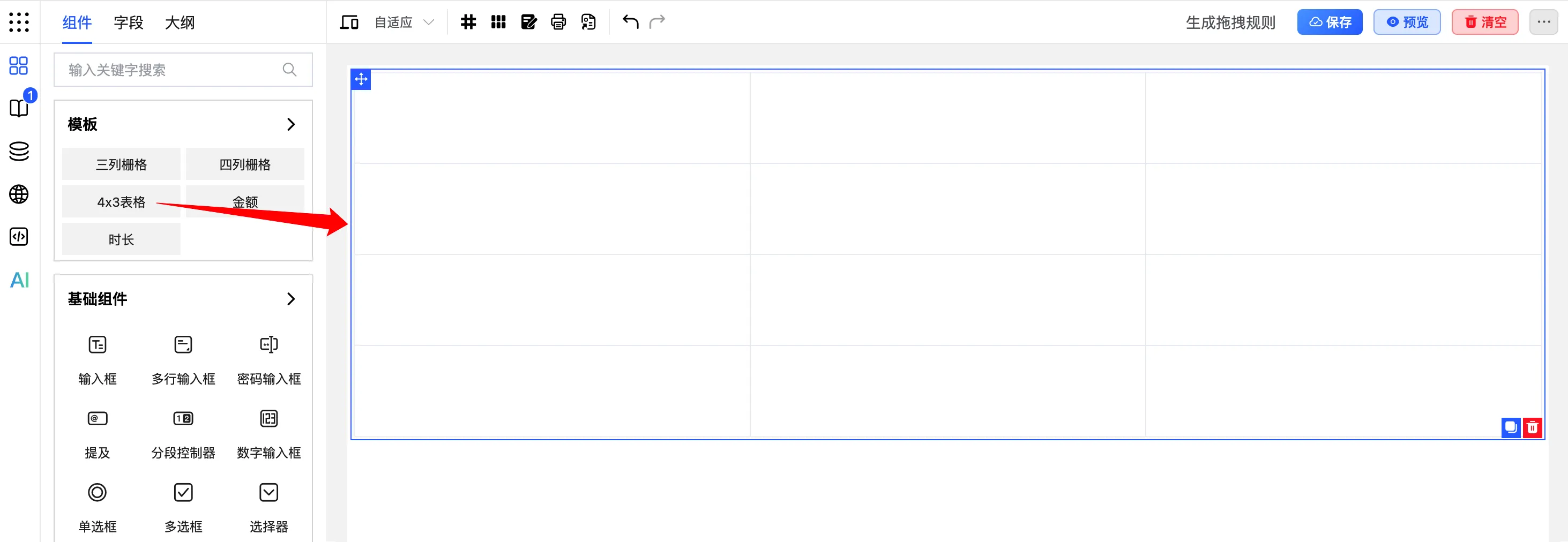Click the 保存 button
Image resolution: width=1568 pixels, height=542 pixels.
(1330, 22)
